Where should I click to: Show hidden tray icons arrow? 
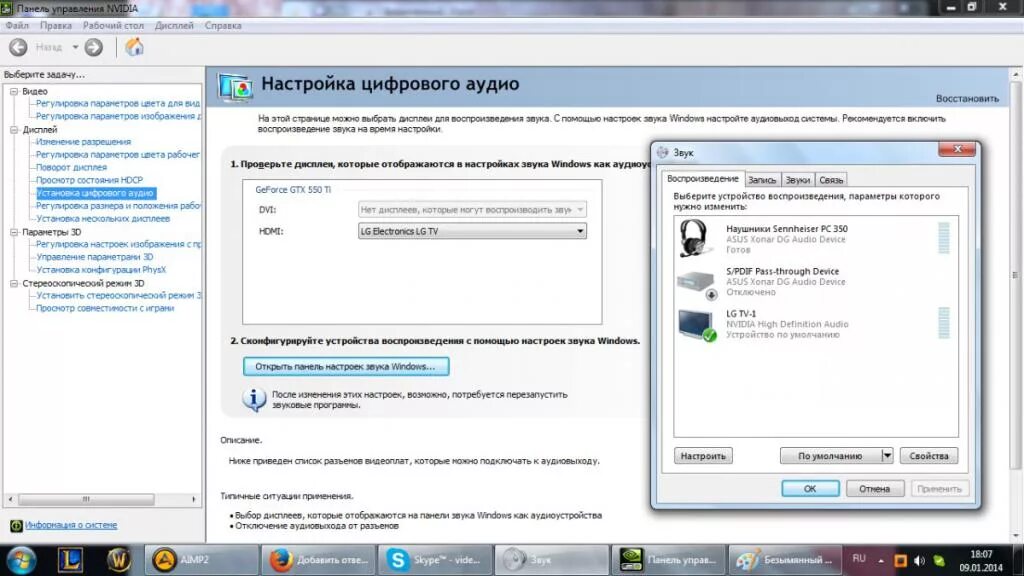tap(881, 561)
